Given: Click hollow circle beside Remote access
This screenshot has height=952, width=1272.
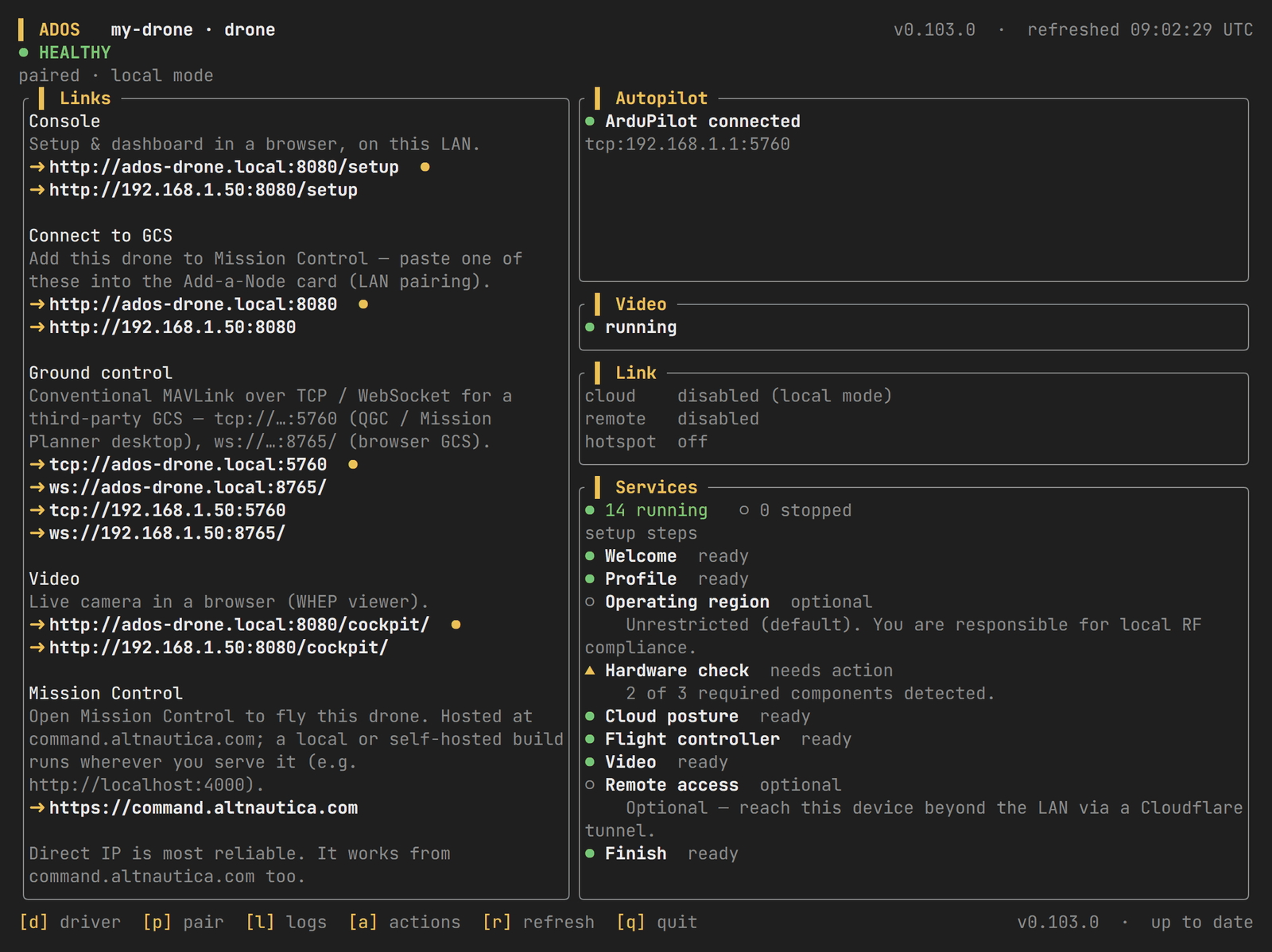Looking at the screenshot, I should 590,785.
